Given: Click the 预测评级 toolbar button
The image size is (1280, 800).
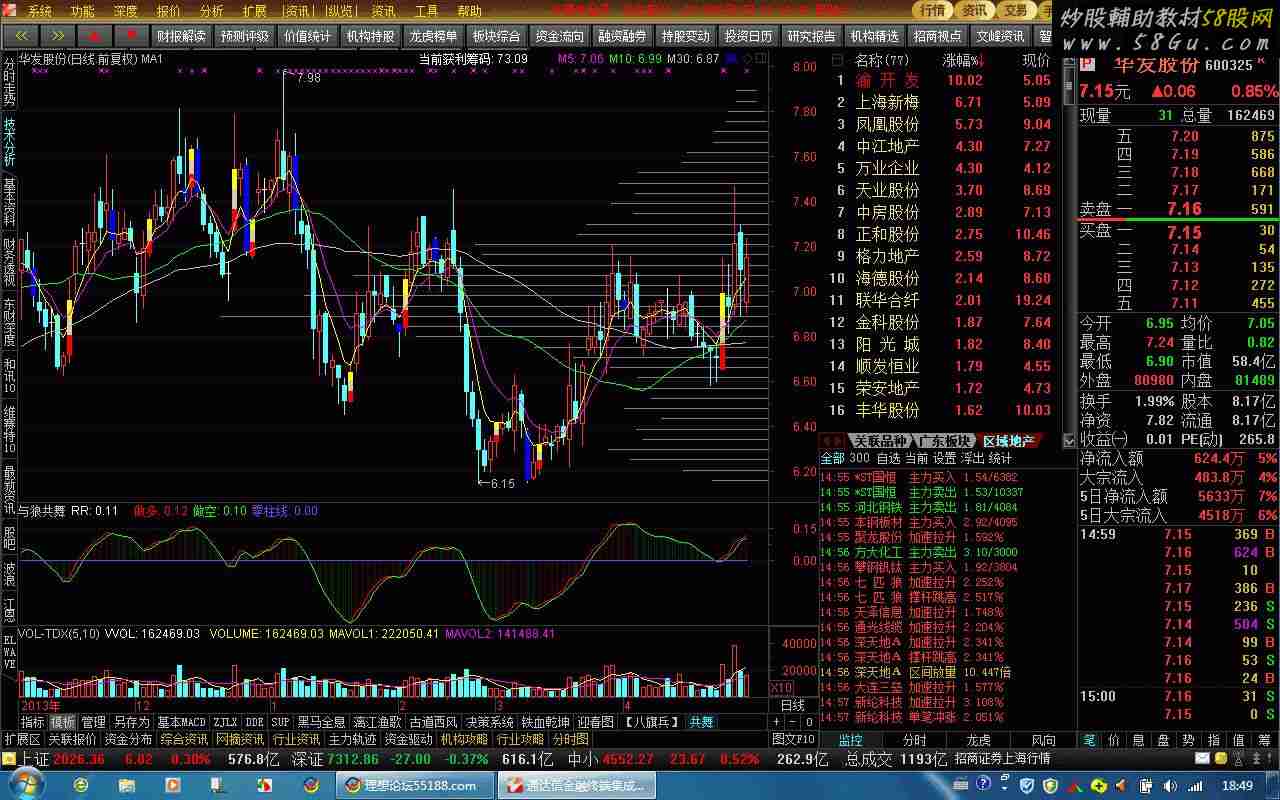Looking at the screenshot, I should point(244,36).
